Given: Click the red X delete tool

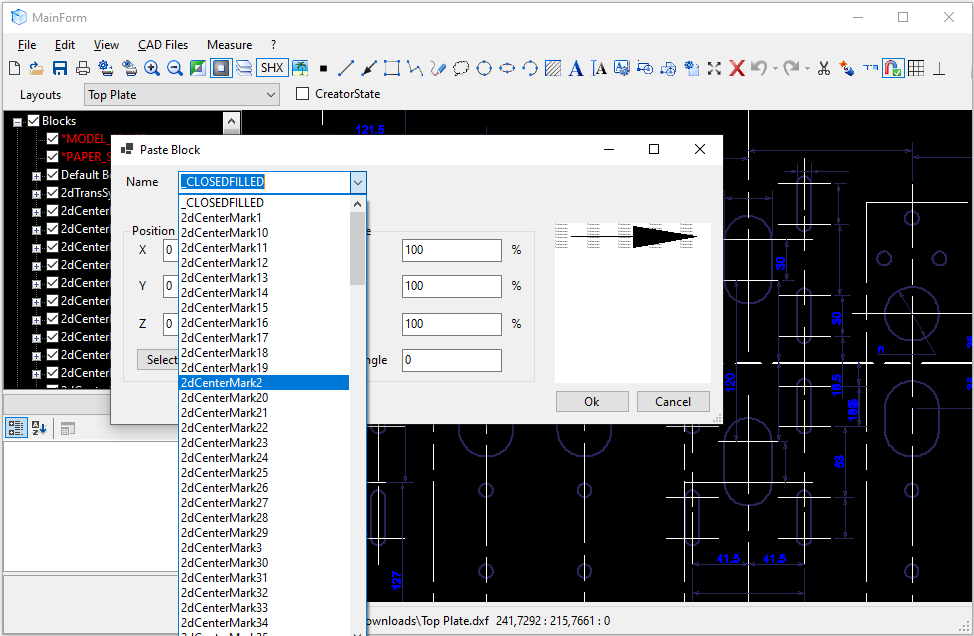Looking at the screenshot, I should click(737, 68).
